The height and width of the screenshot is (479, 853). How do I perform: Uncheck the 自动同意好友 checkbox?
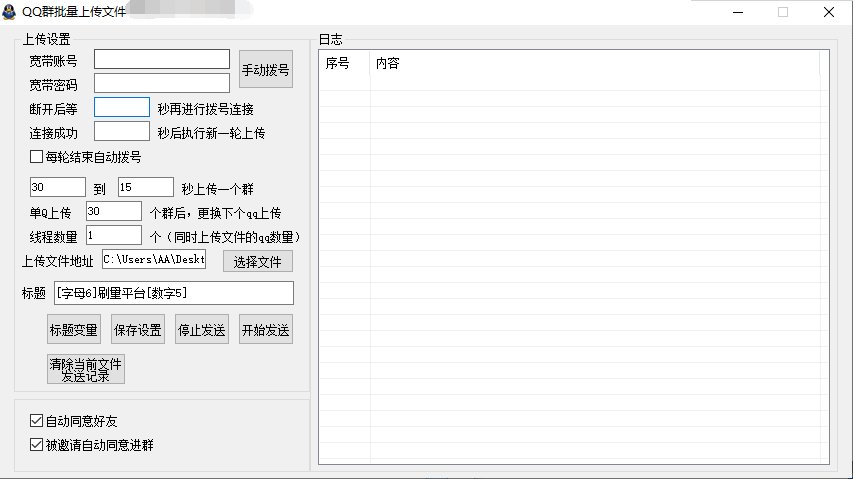(x=36, y=420)
